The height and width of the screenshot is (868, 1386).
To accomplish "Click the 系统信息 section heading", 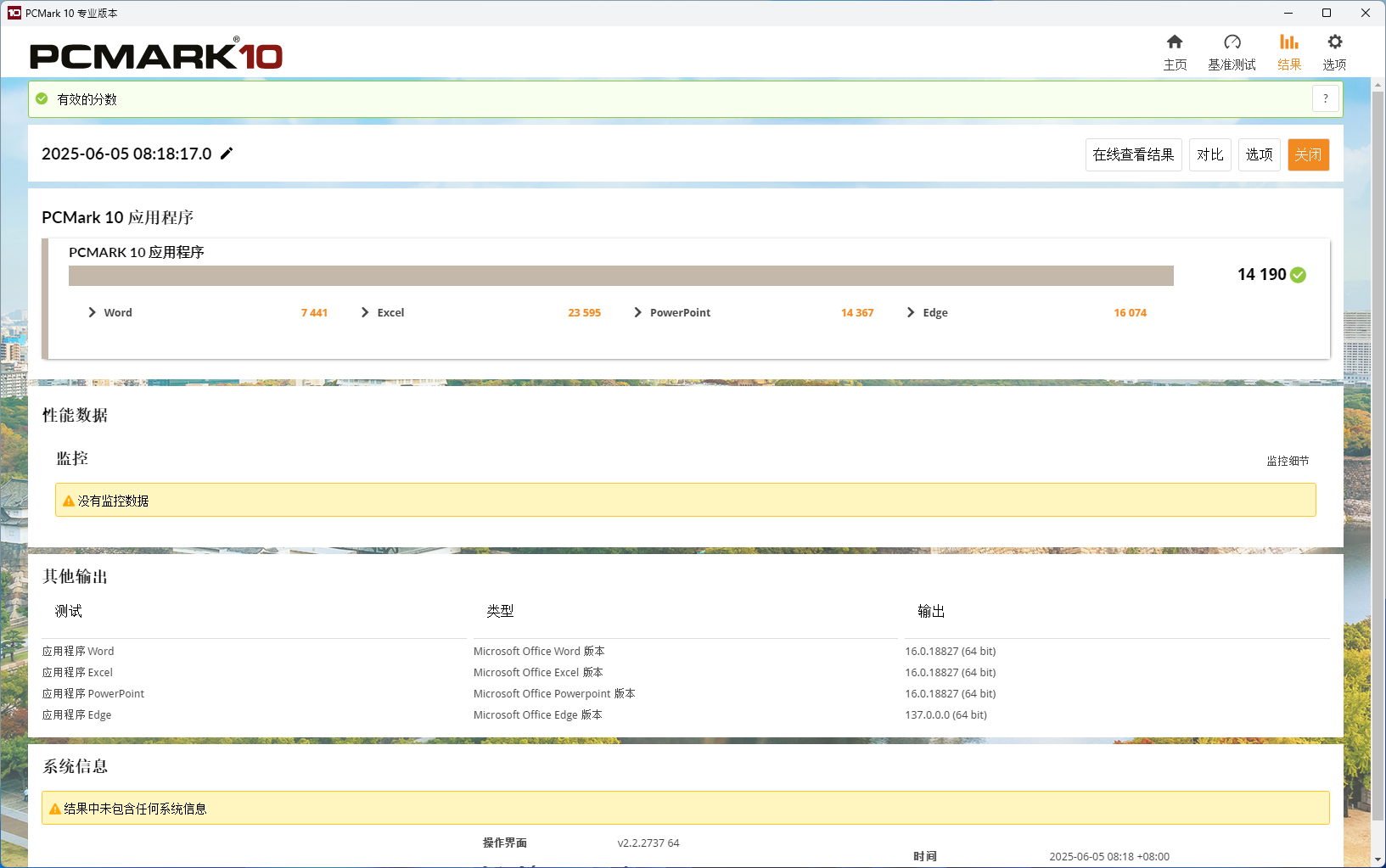I will pos(75,766).
